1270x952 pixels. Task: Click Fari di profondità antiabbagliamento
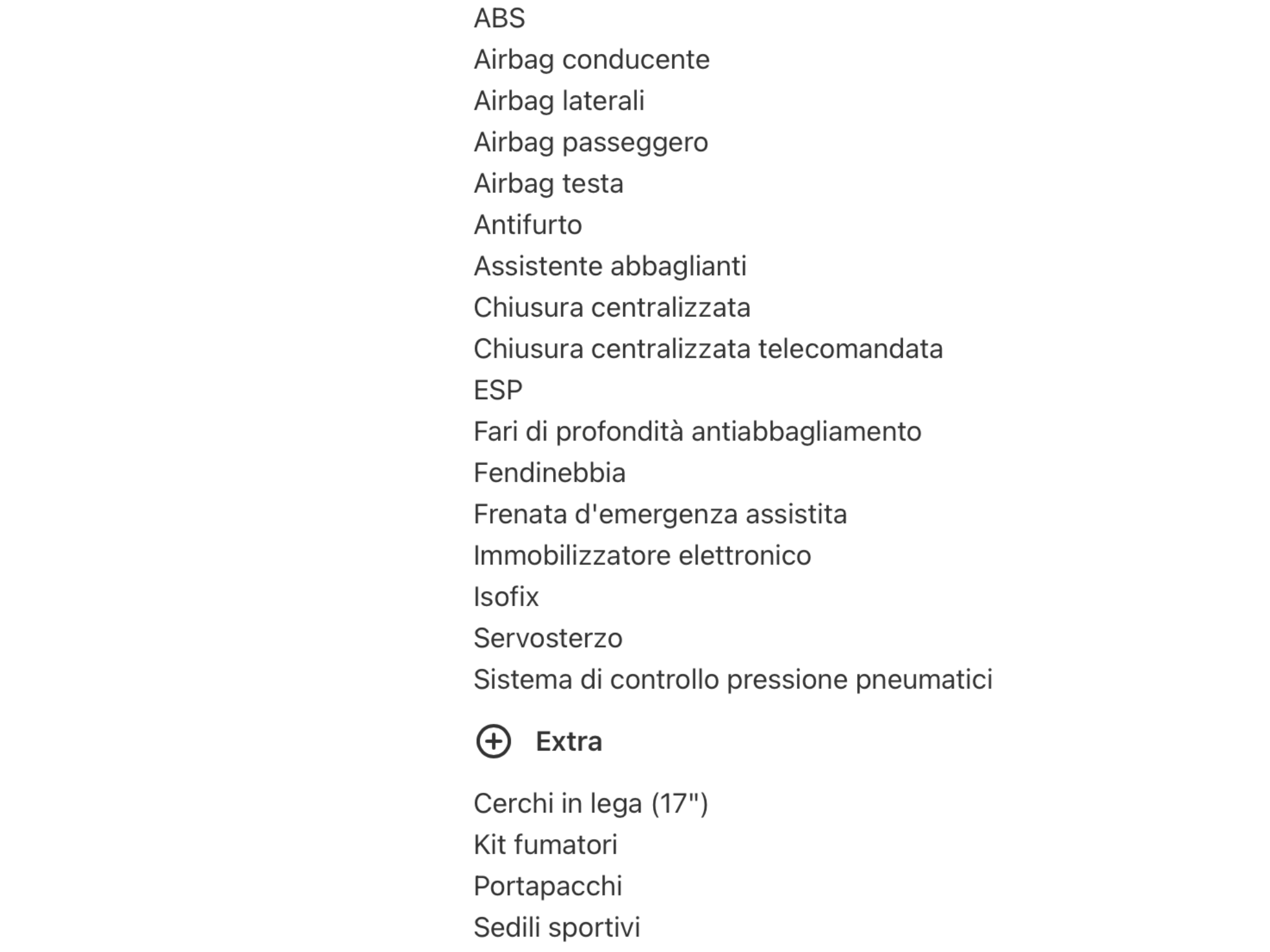tap(698, 432)
